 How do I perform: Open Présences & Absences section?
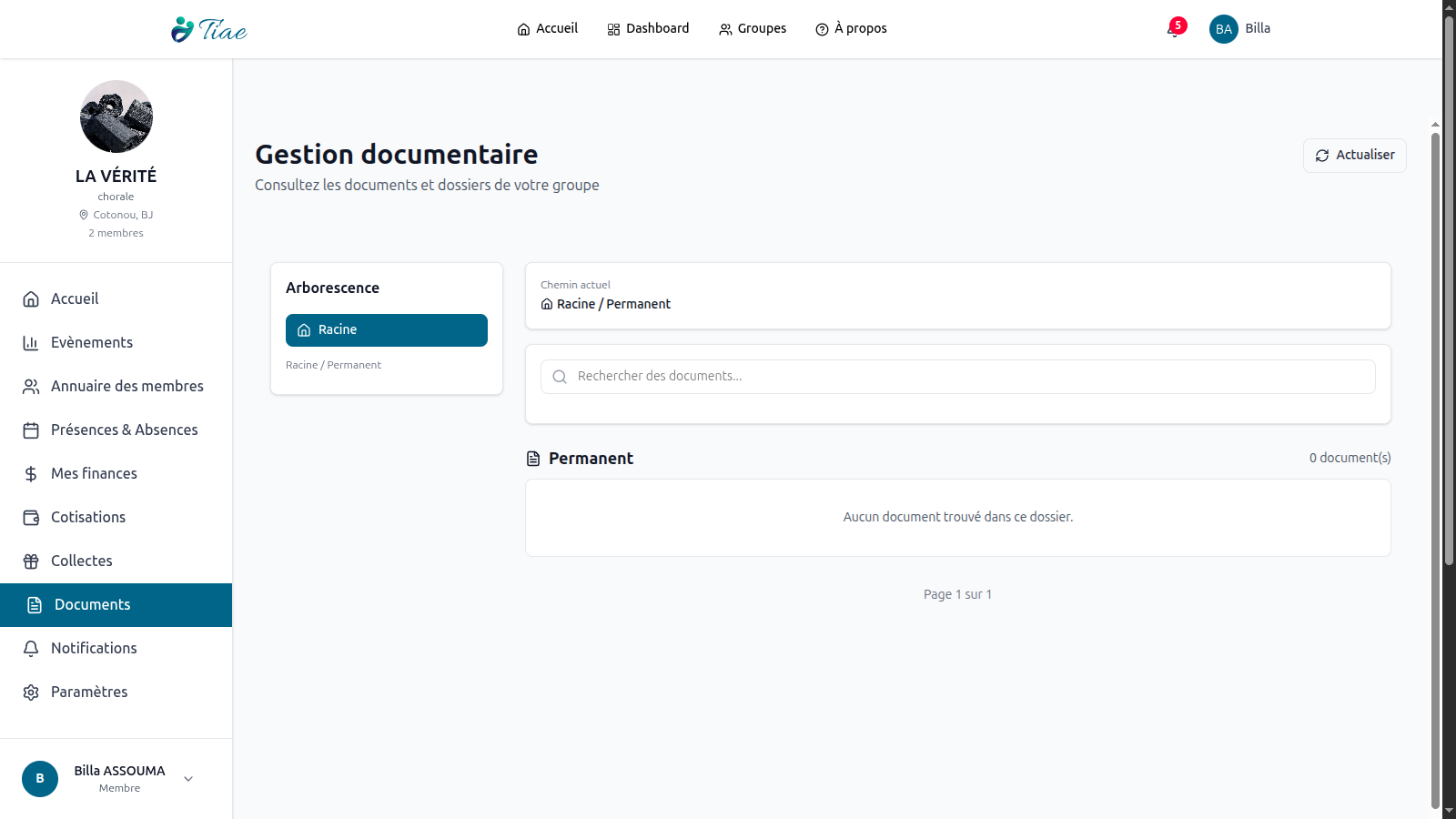(124, 430)
